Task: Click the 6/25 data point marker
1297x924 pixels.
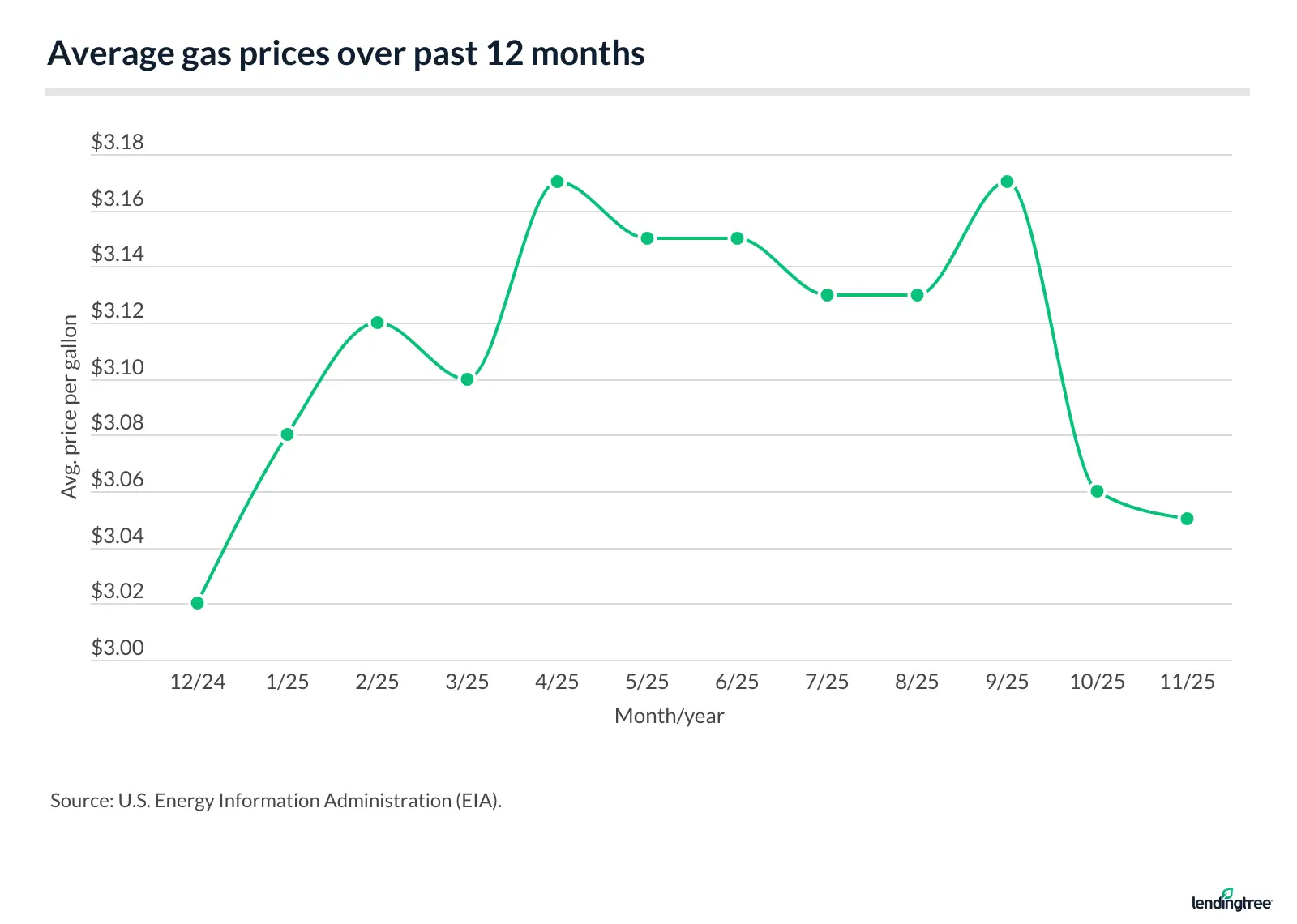Action: tap(737, 238)
